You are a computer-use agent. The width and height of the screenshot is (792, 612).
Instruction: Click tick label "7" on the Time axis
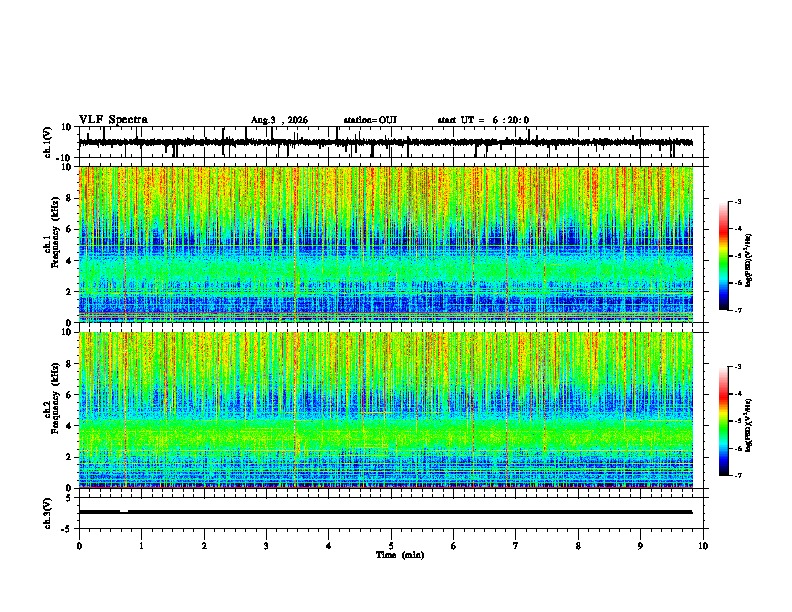516,546
